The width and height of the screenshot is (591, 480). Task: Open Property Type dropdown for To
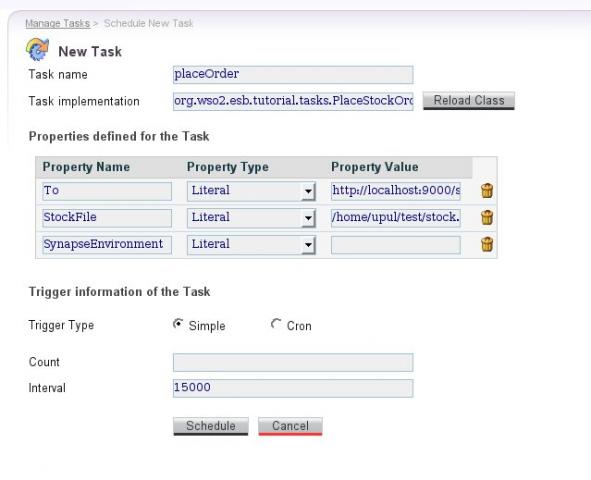point(308,191)
